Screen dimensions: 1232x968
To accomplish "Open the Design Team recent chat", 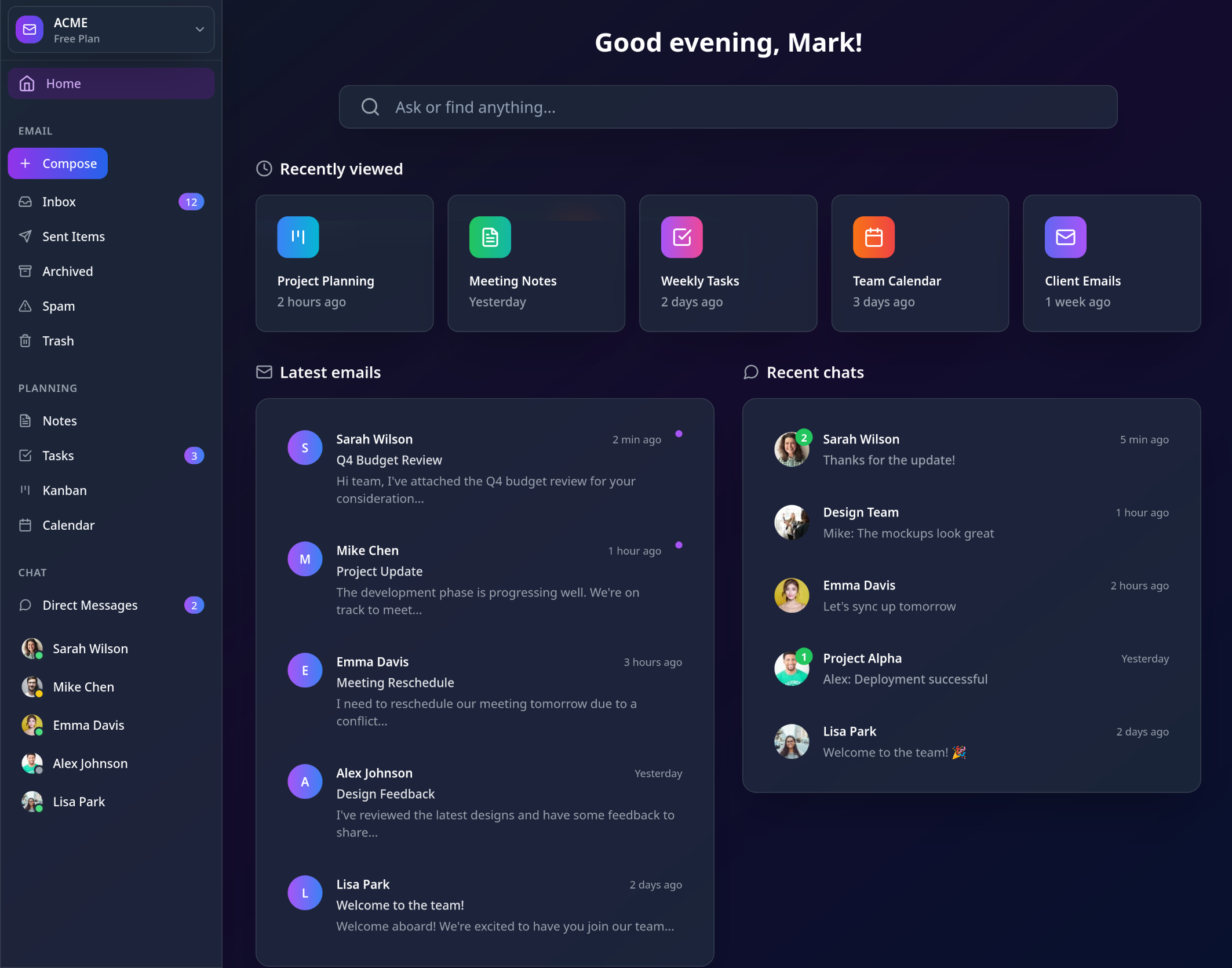I will point(971,522).
